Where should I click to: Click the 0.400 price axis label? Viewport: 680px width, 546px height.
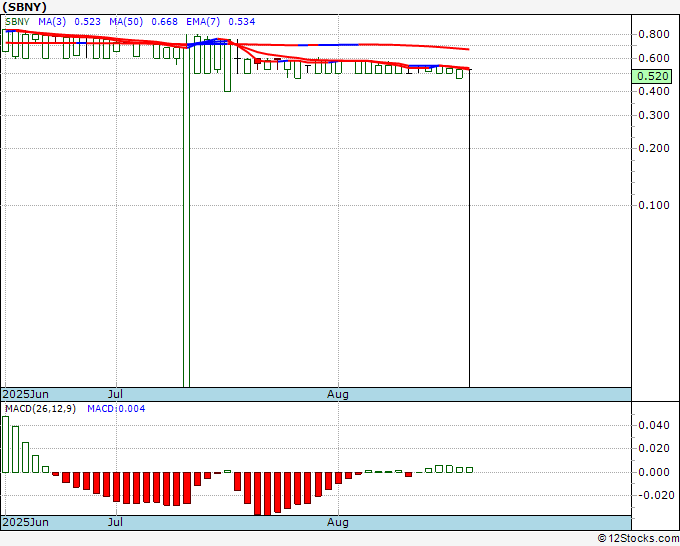[654, 91]
